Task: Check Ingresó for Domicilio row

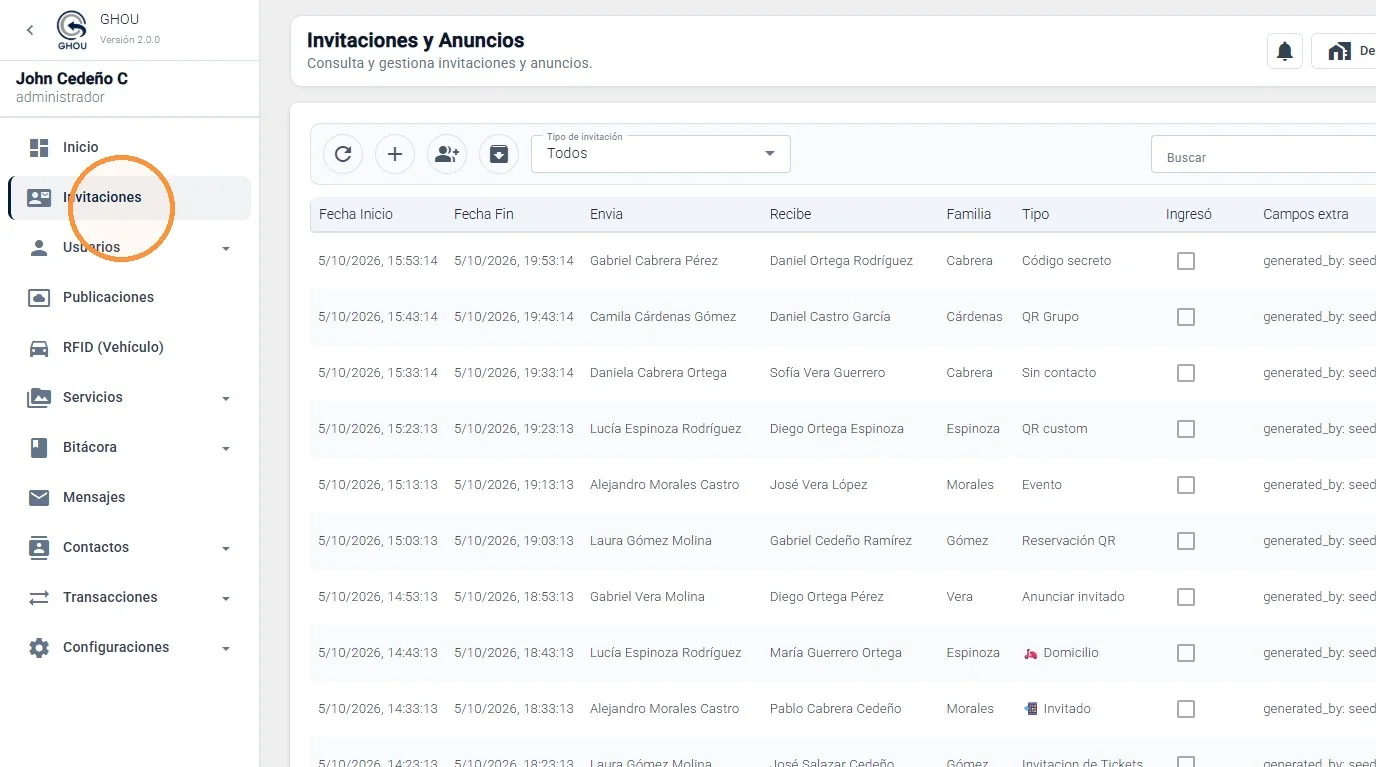Action: 1186,653
